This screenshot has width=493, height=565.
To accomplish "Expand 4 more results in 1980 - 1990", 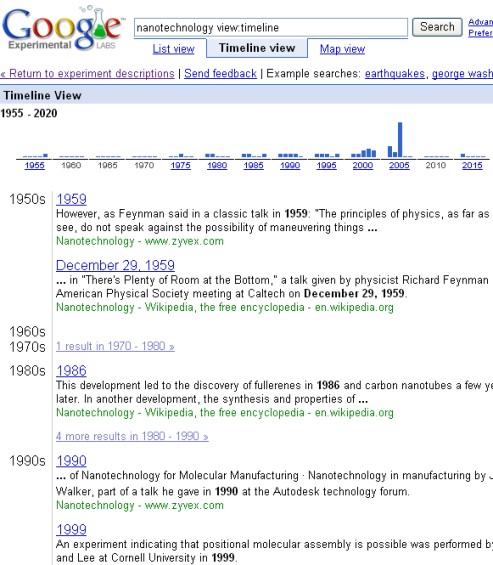I will [132, 436].
